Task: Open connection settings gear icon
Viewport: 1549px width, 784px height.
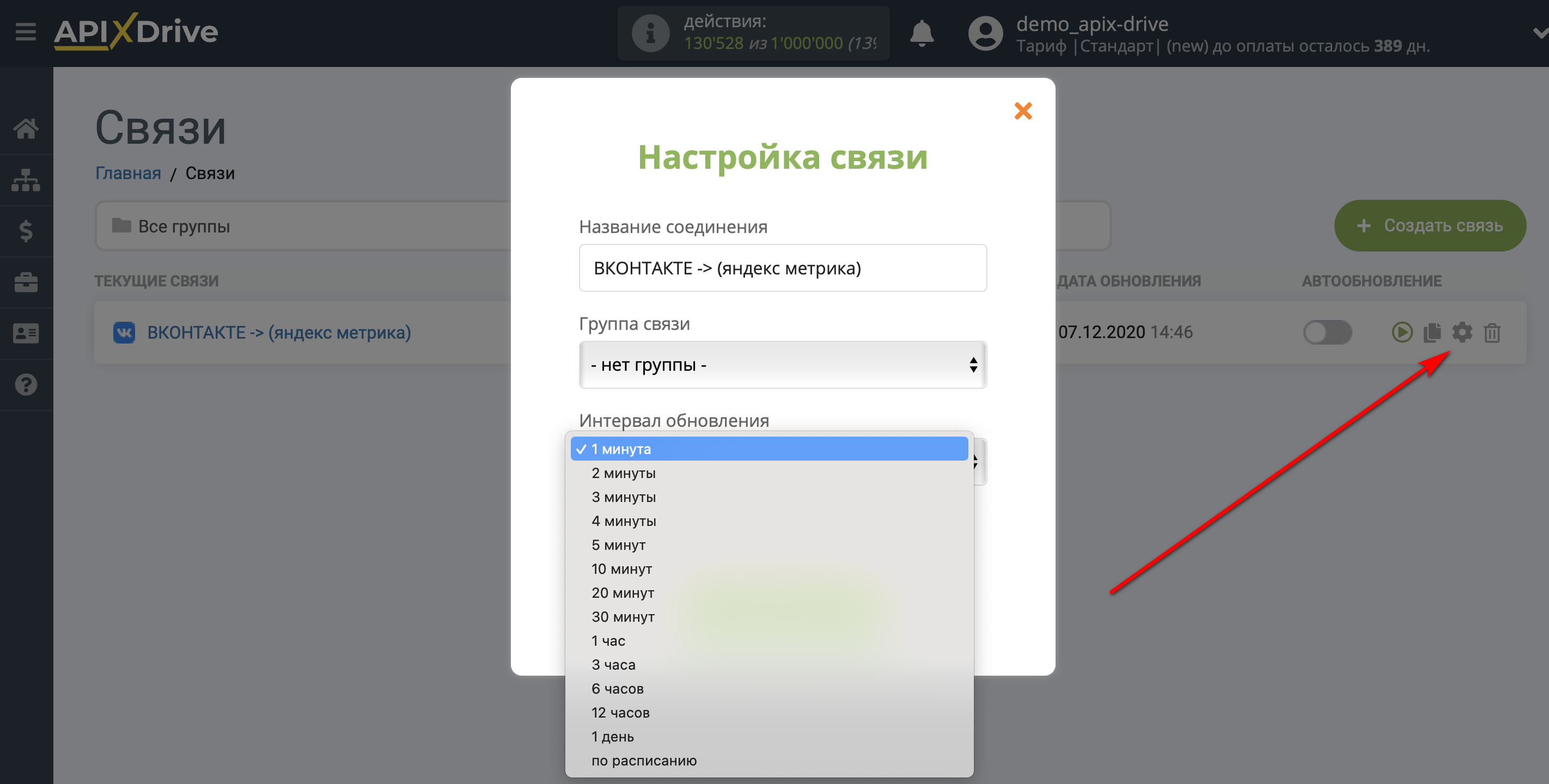Action: coord(1462,332)
